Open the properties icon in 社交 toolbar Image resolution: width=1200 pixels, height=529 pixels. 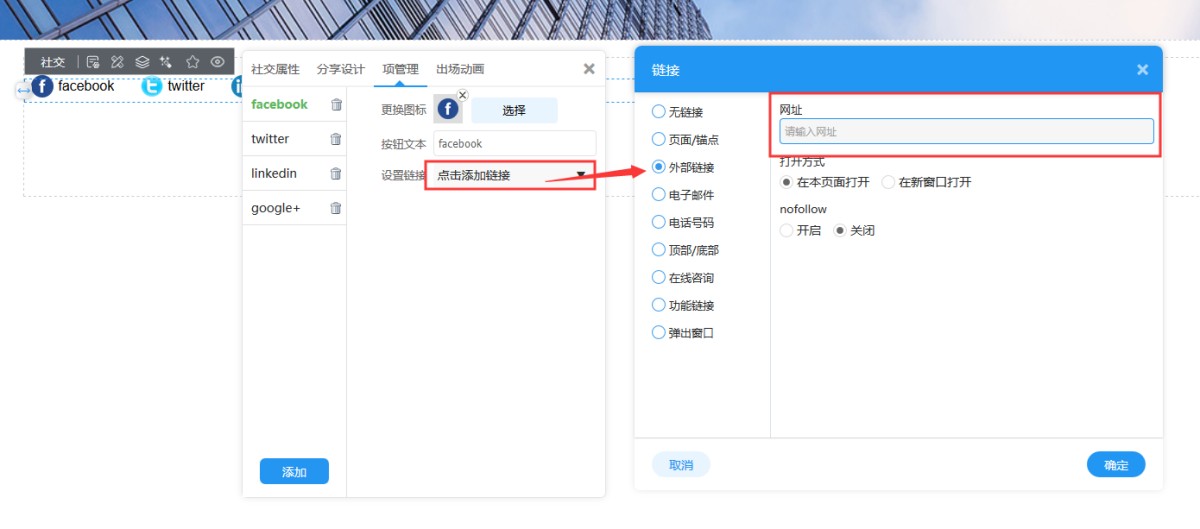(x=93, y=62)
